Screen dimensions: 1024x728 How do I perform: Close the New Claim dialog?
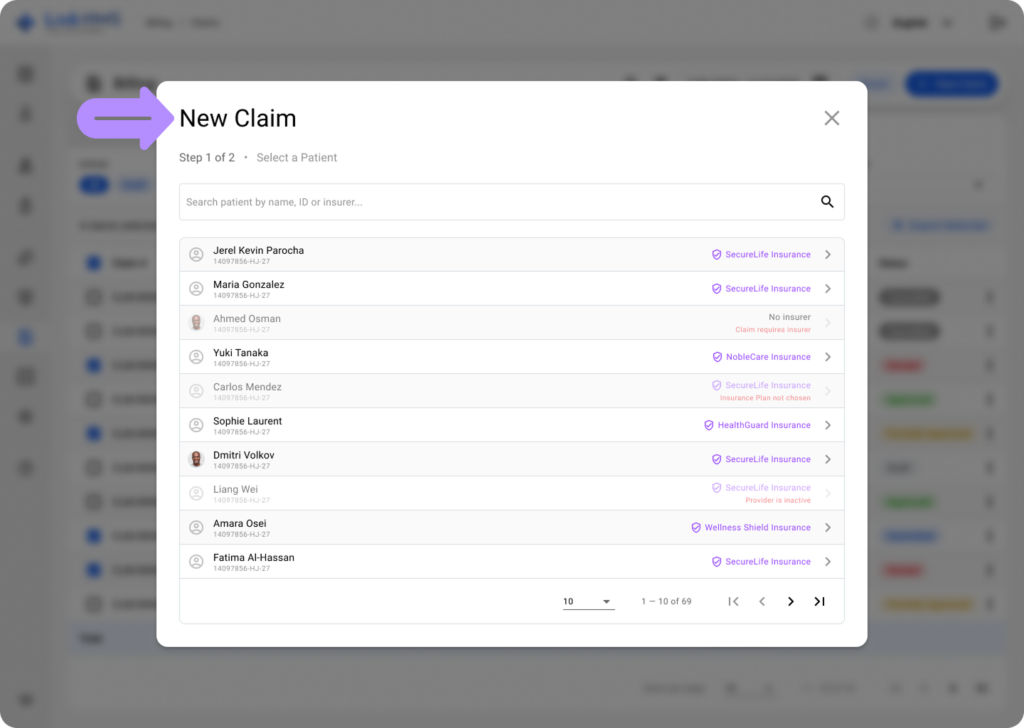point(831,118)
